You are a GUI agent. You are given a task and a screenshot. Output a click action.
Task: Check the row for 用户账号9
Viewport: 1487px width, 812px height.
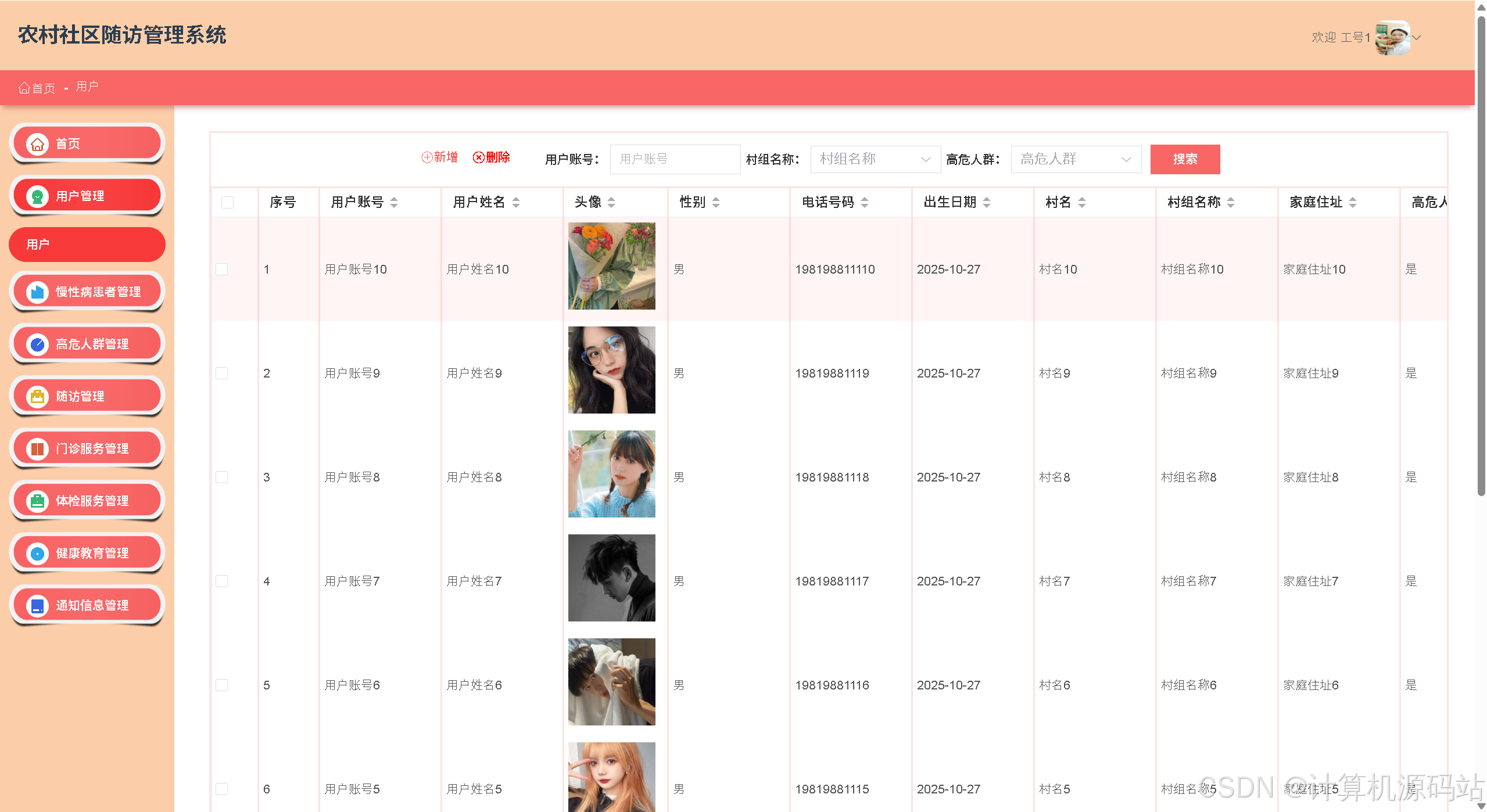pos(221,373)
